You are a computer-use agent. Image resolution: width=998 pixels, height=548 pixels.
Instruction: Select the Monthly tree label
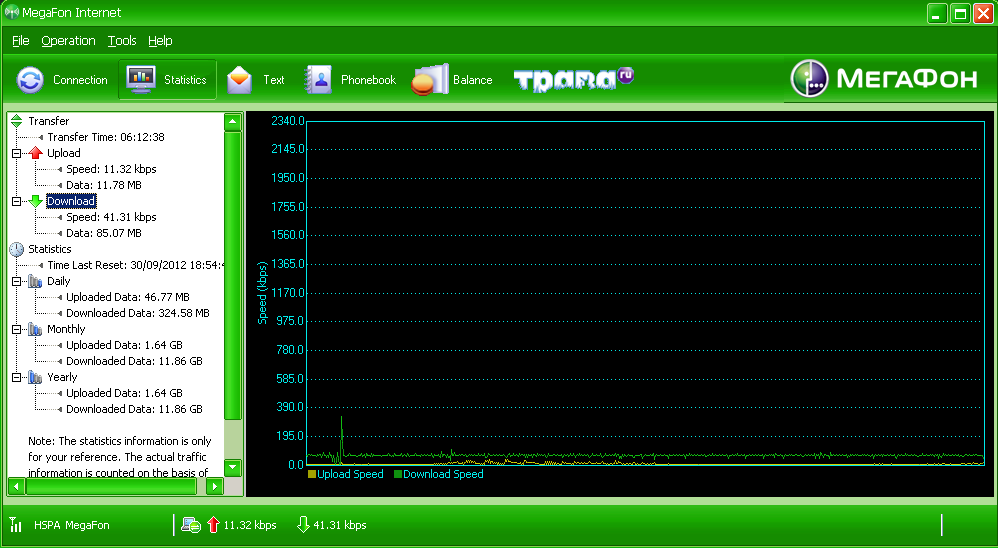pos(66,329)
